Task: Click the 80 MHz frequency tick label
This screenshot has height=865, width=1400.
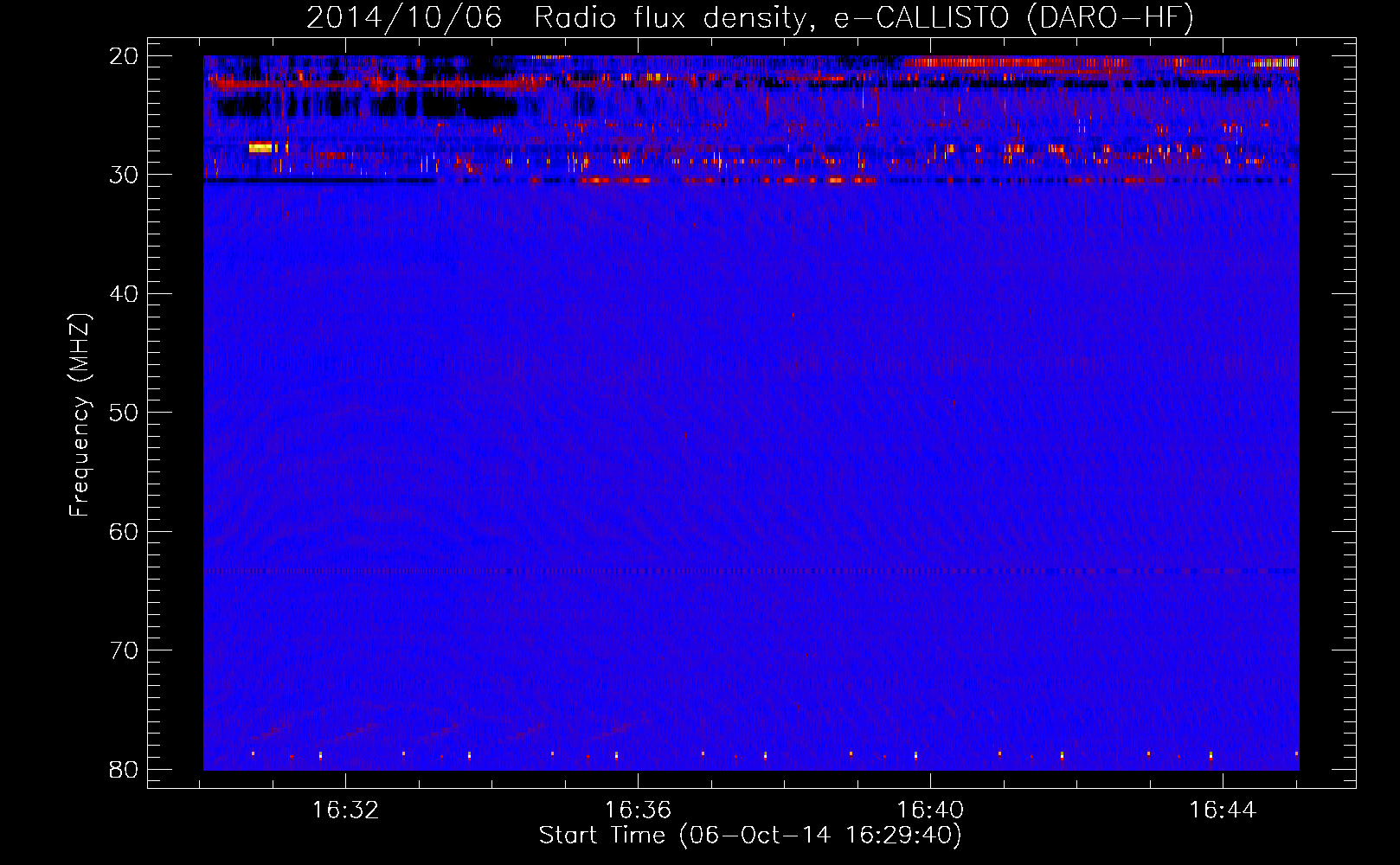Action: pos(124,770)
